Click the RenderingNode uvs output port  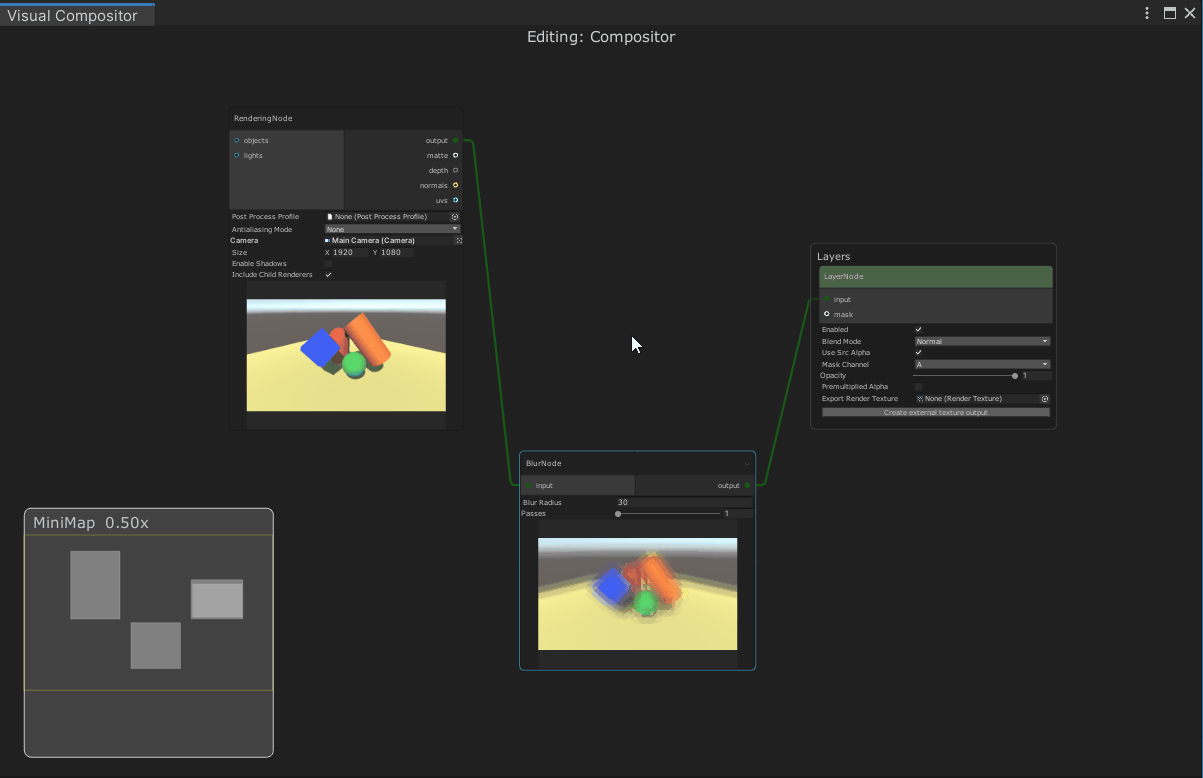pyautogui.click(x=455, y=200)
